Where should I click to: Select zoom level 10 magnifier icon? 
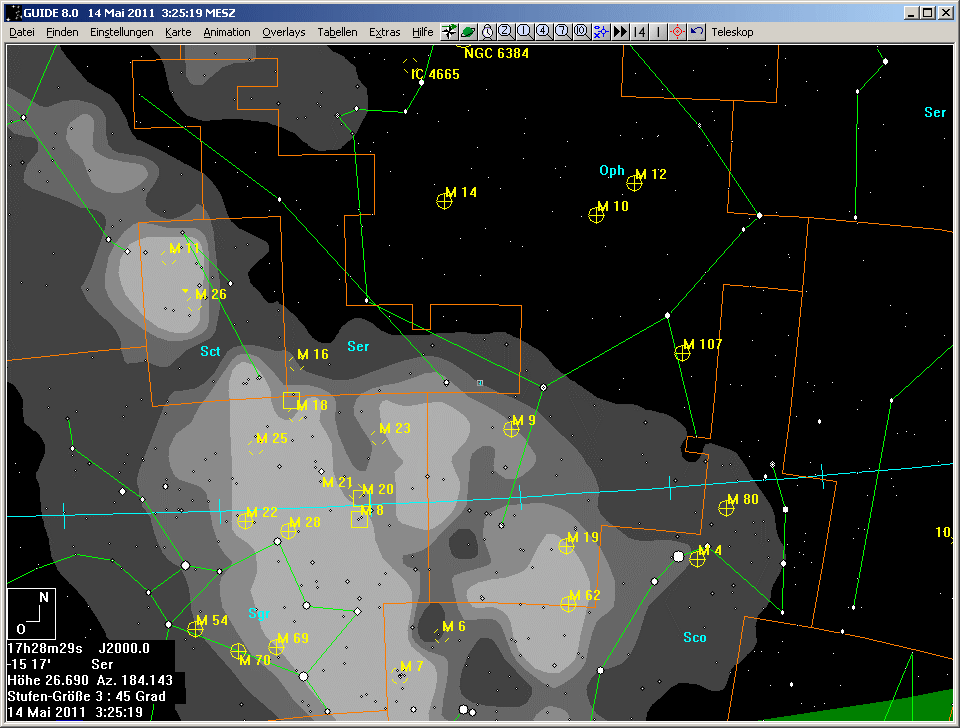[x=581, y=32]
